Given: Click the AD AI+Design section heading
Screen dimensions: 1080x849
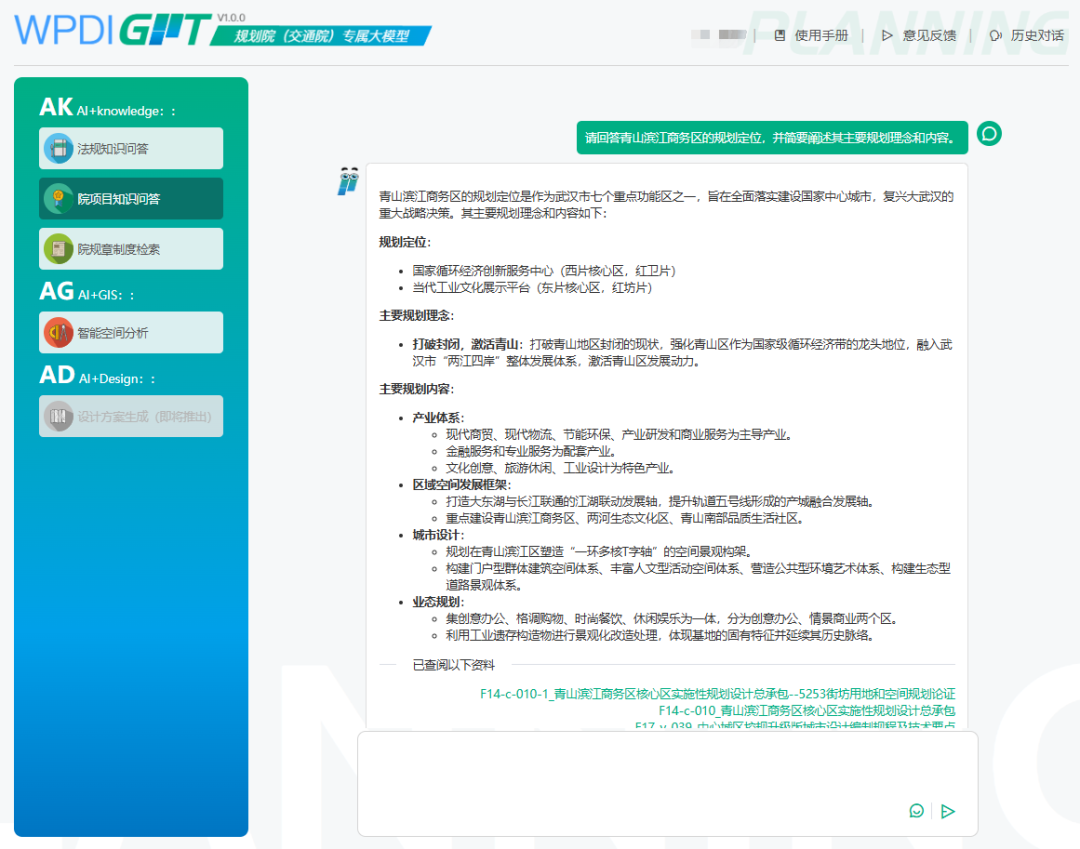Looking at the screenshot, I should (97, 376).
